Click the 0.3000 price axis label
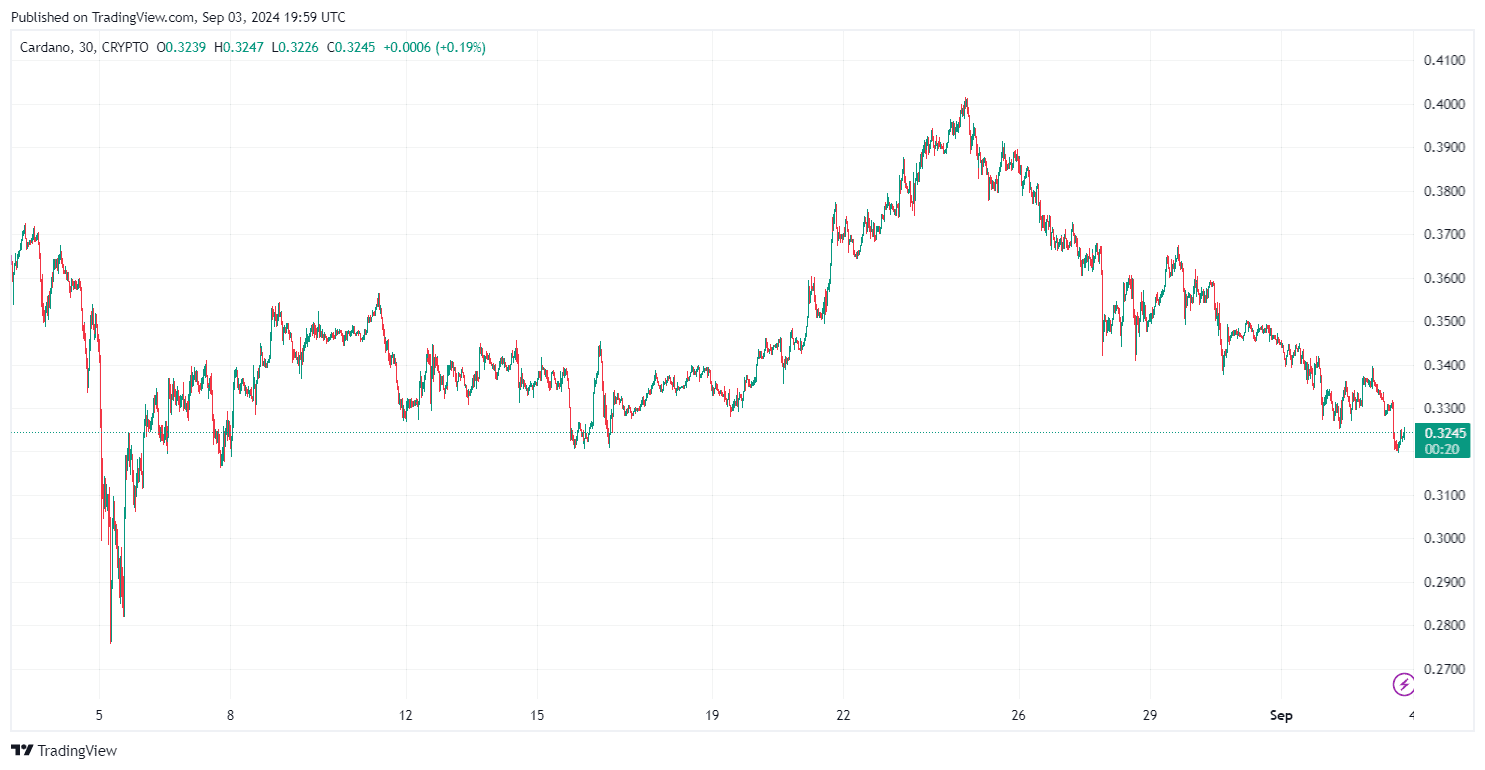Screen dimensions: 1485x770 point(1444,538)
